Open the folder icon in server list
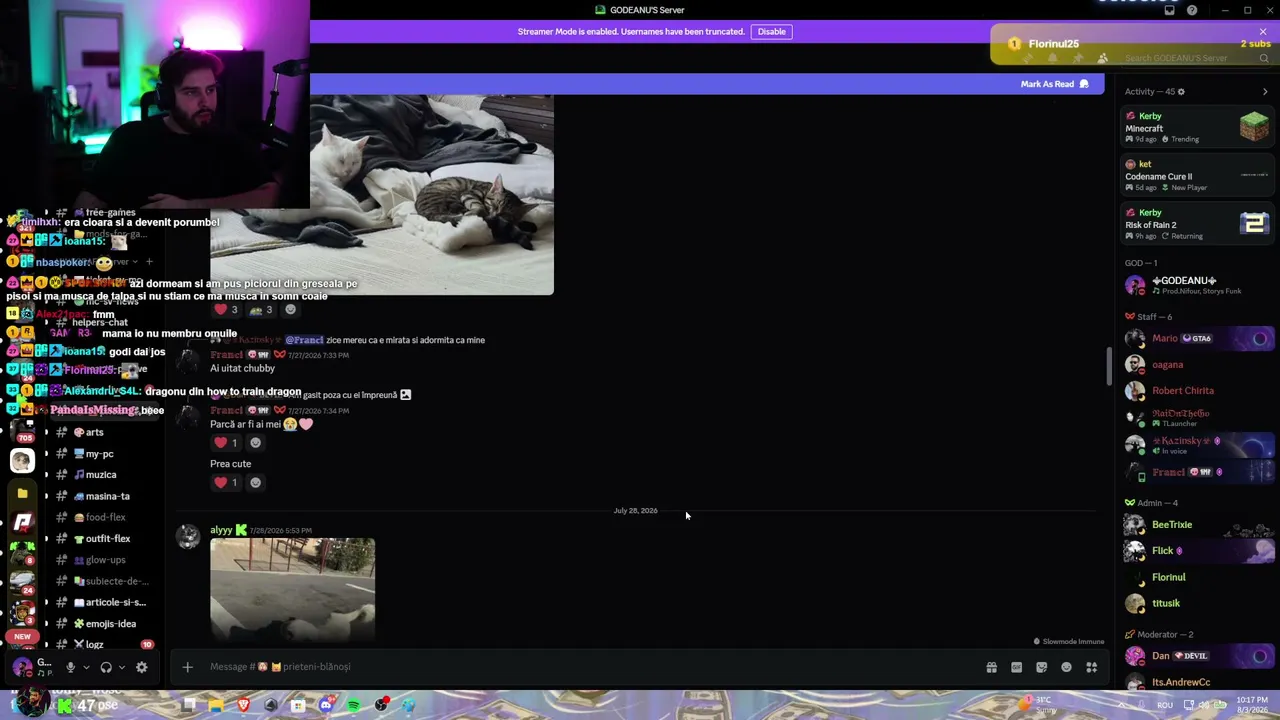 [x=22, y=493]
